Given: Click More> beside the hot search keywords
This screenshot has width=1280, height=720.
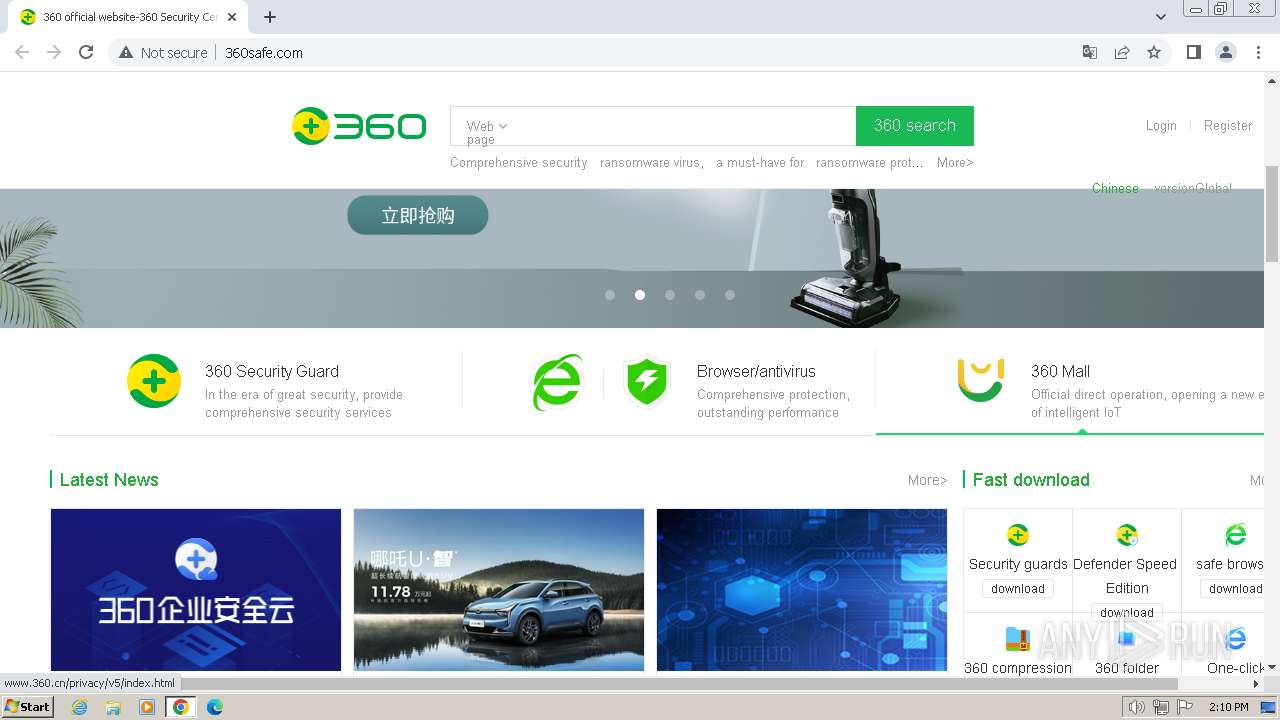Looking at the screenshot, I should click(x=955, y=162).
